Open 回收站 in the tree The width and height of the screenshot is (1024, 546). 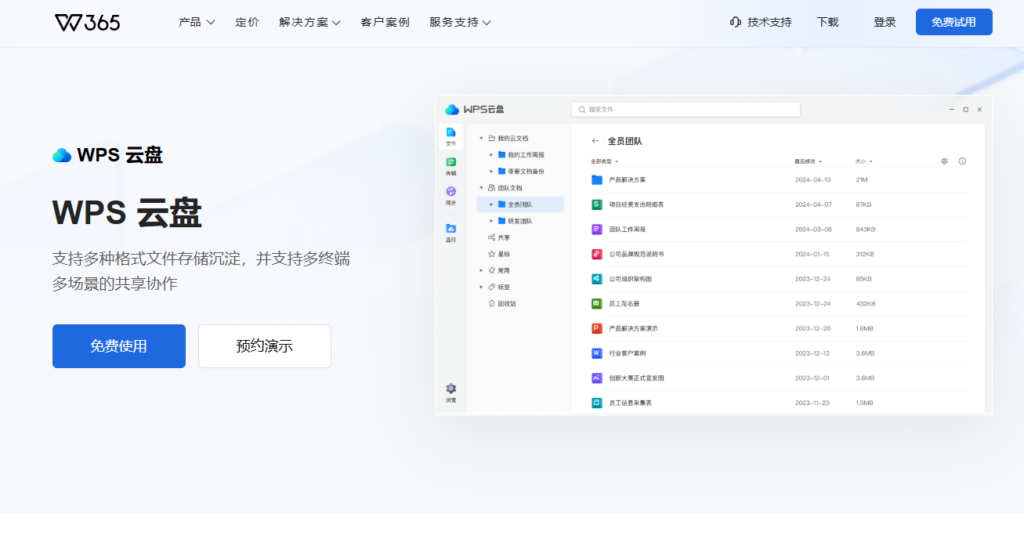click(502, 304)
